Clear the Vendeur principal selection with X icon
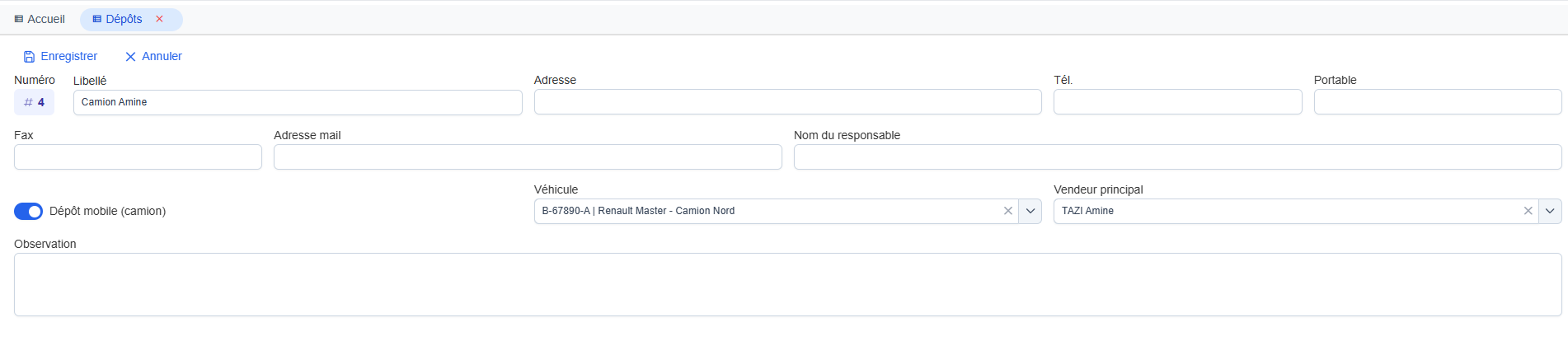 1528,211
